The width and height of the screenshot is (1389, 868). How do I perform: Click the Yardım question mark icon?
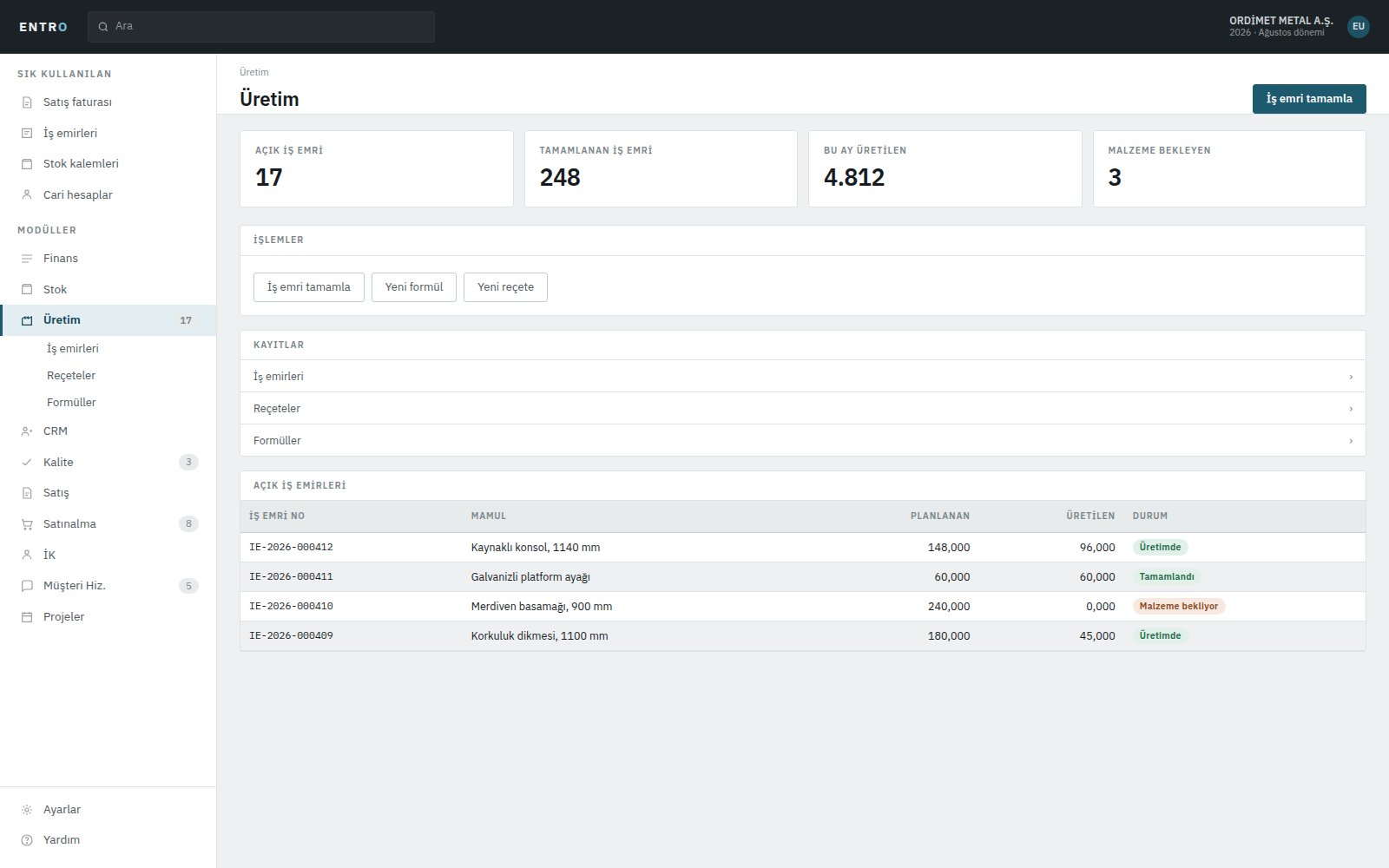(27, 840)
